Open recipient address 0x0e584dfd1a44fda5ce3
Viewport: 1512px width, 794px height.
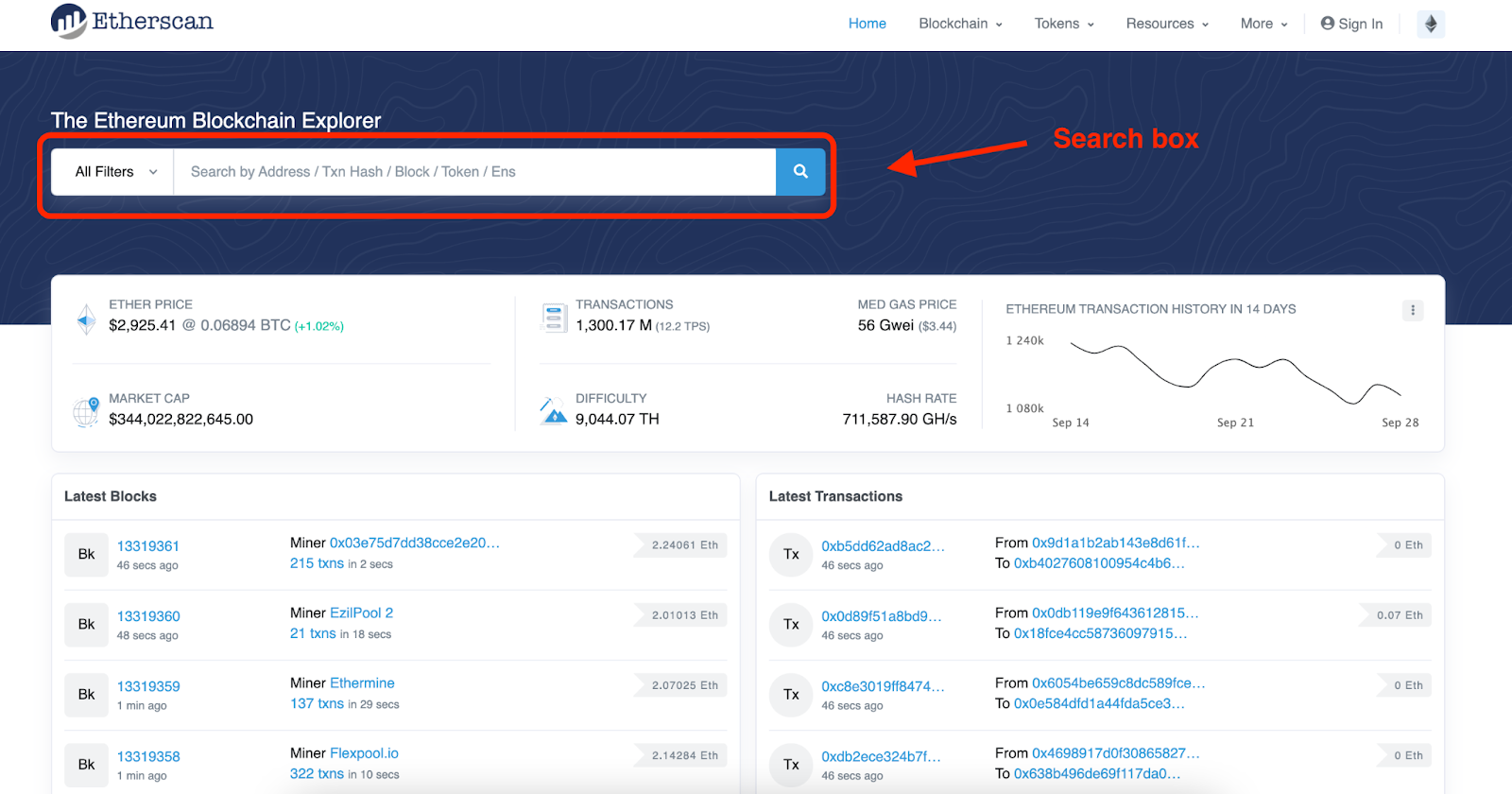[1099, 703]
